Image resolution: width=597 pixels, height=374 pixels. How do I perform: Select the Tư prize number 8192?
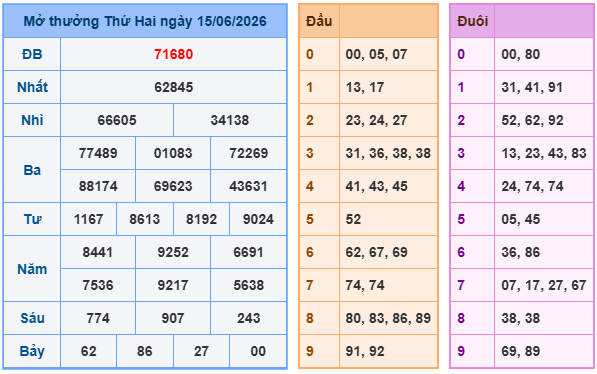[x=201, y=219]
